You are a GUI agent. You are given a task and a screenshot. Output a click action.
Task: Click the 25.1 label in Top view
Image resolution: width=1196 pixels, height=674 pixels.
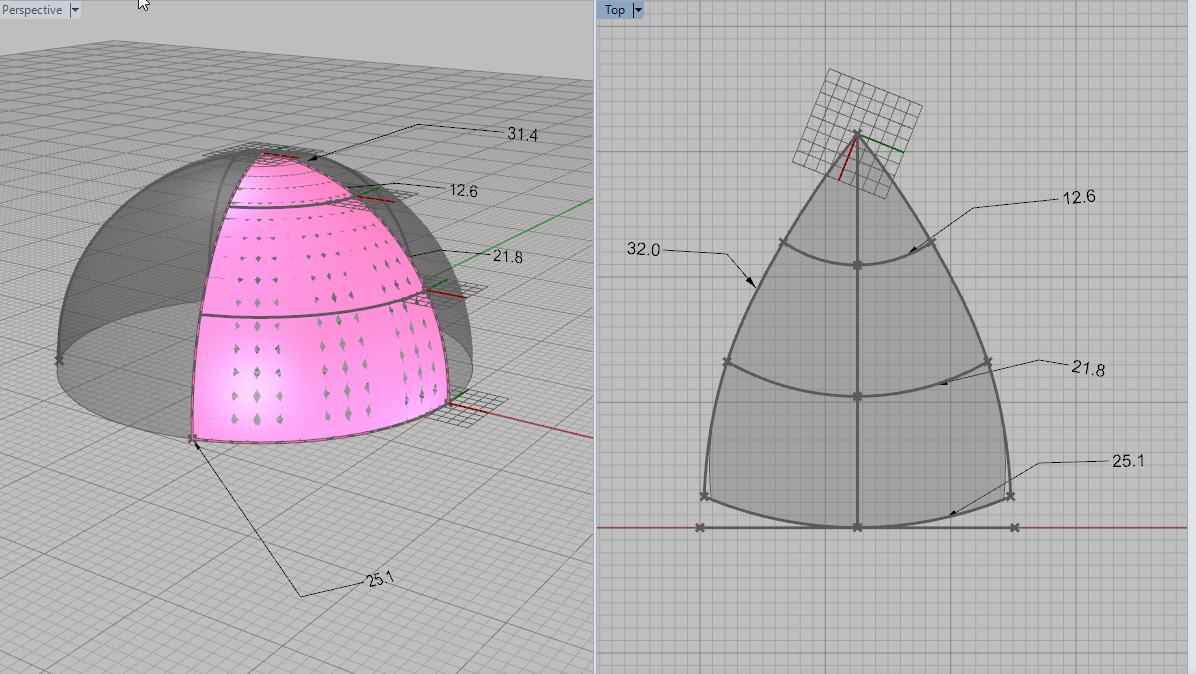point(1128,461)
